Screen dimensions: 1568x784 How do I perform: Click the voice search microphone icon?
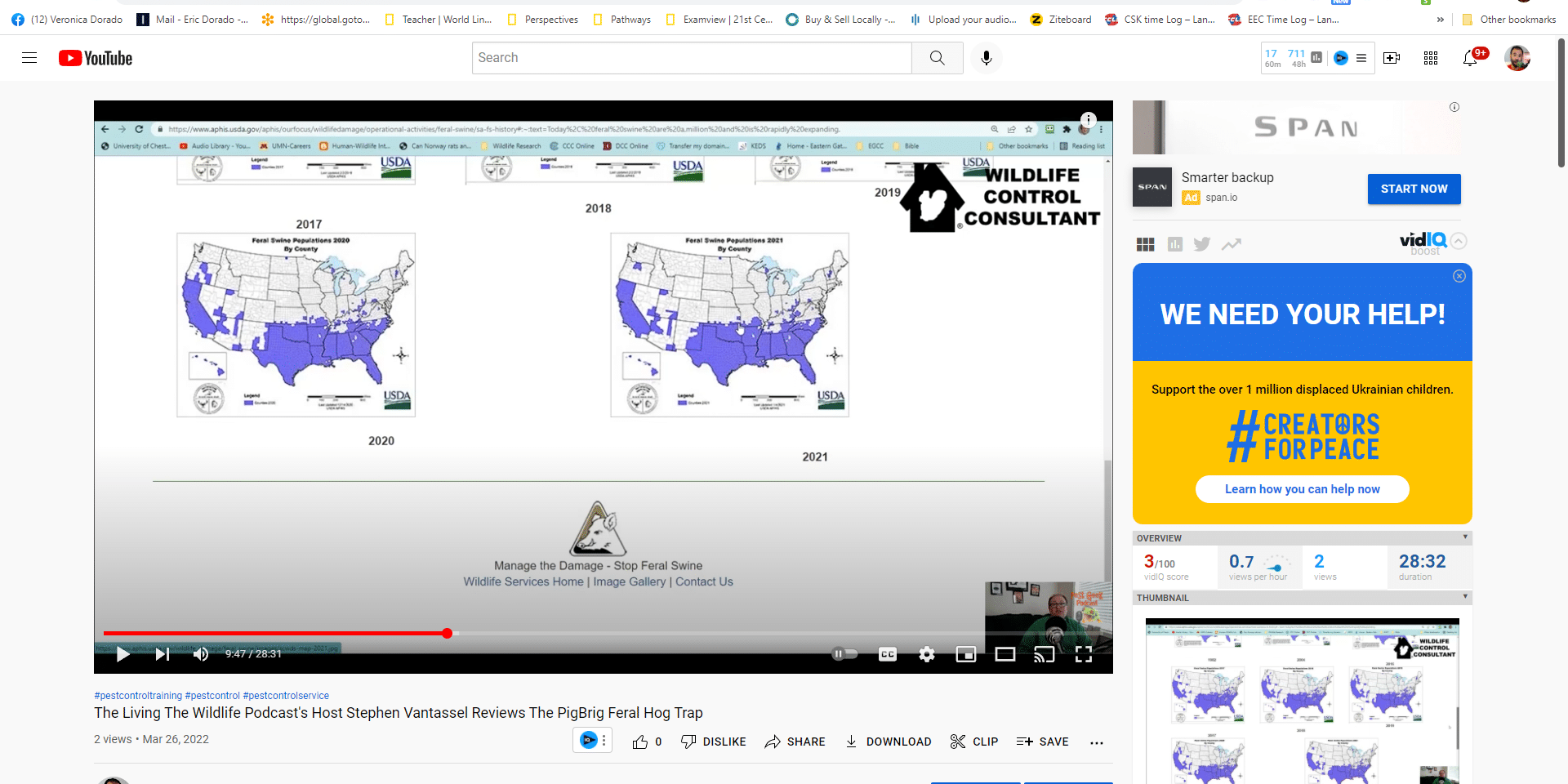point(987,58)
